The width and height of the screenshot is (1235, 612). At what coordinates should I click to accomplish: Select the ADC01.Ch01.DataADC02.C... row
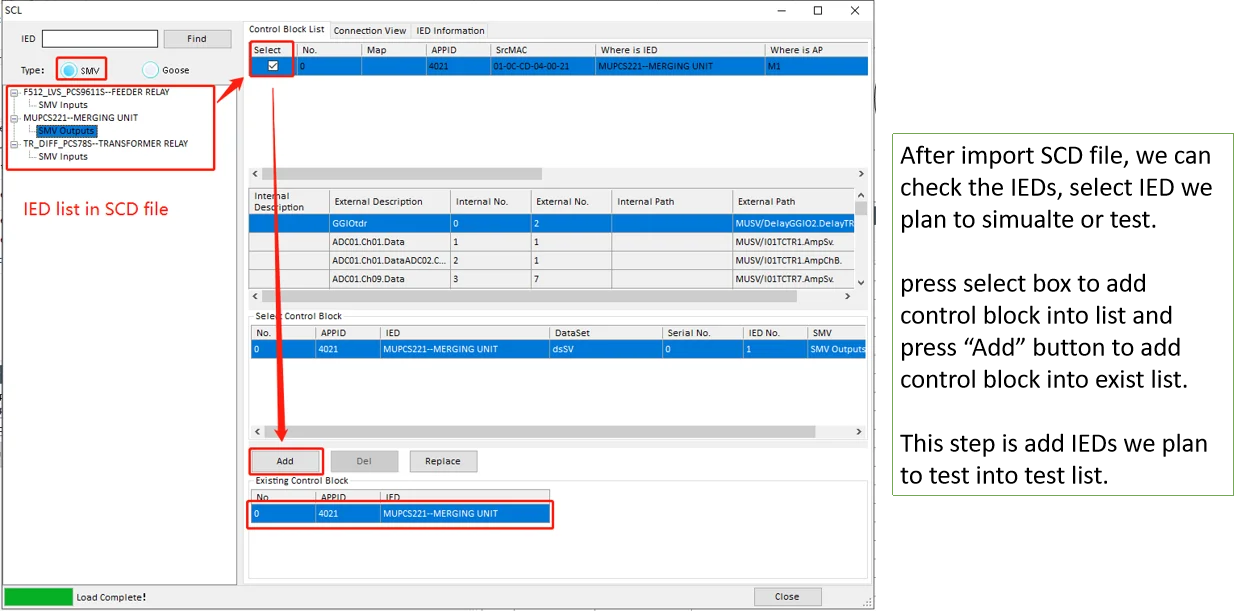point(552,260)
